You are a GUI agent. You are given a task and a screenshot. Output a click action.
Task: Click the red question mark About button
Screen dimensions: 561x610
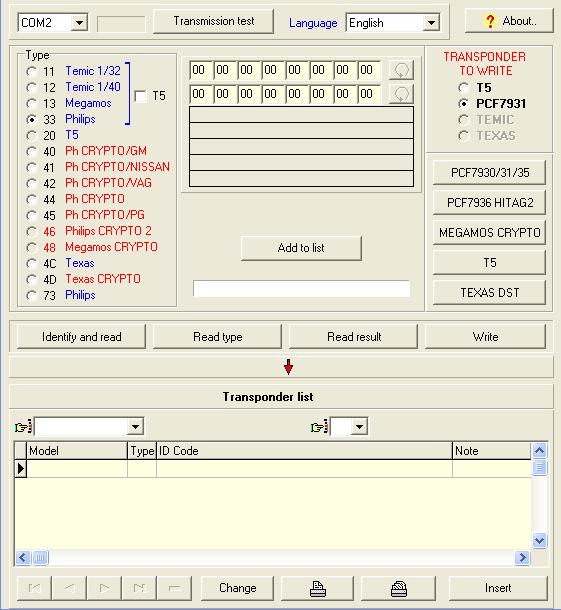509,21
